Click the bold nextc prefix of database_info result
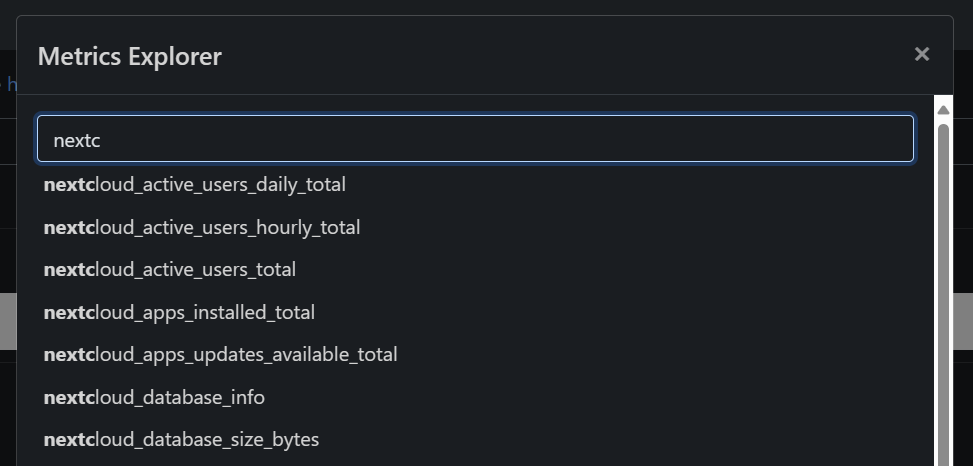This screenshot has height=466, width=973. [x=68, y=397]
